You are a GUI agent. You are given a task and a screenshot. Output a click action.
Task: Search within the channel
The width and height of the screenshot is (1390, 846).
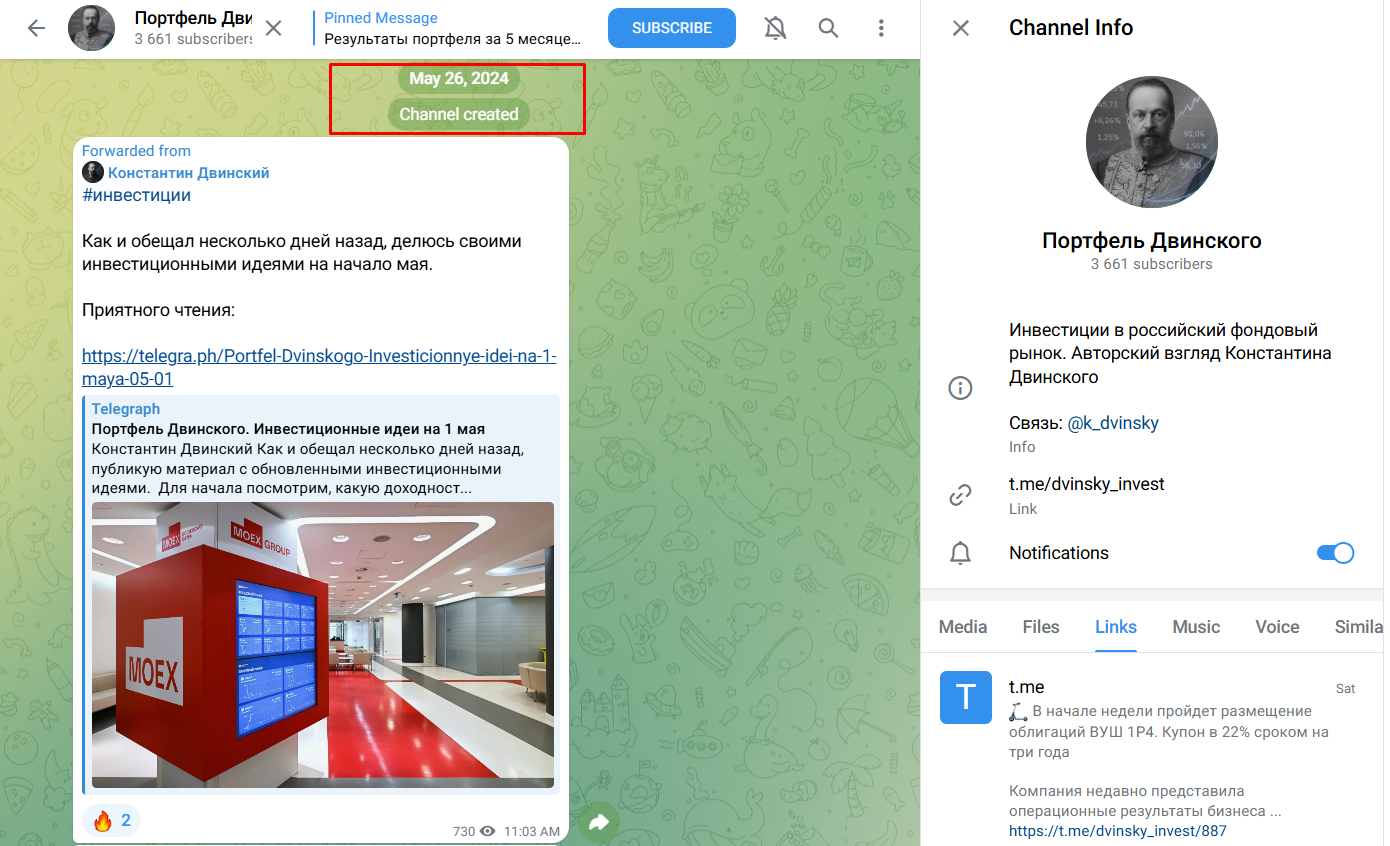pos(828,28)
